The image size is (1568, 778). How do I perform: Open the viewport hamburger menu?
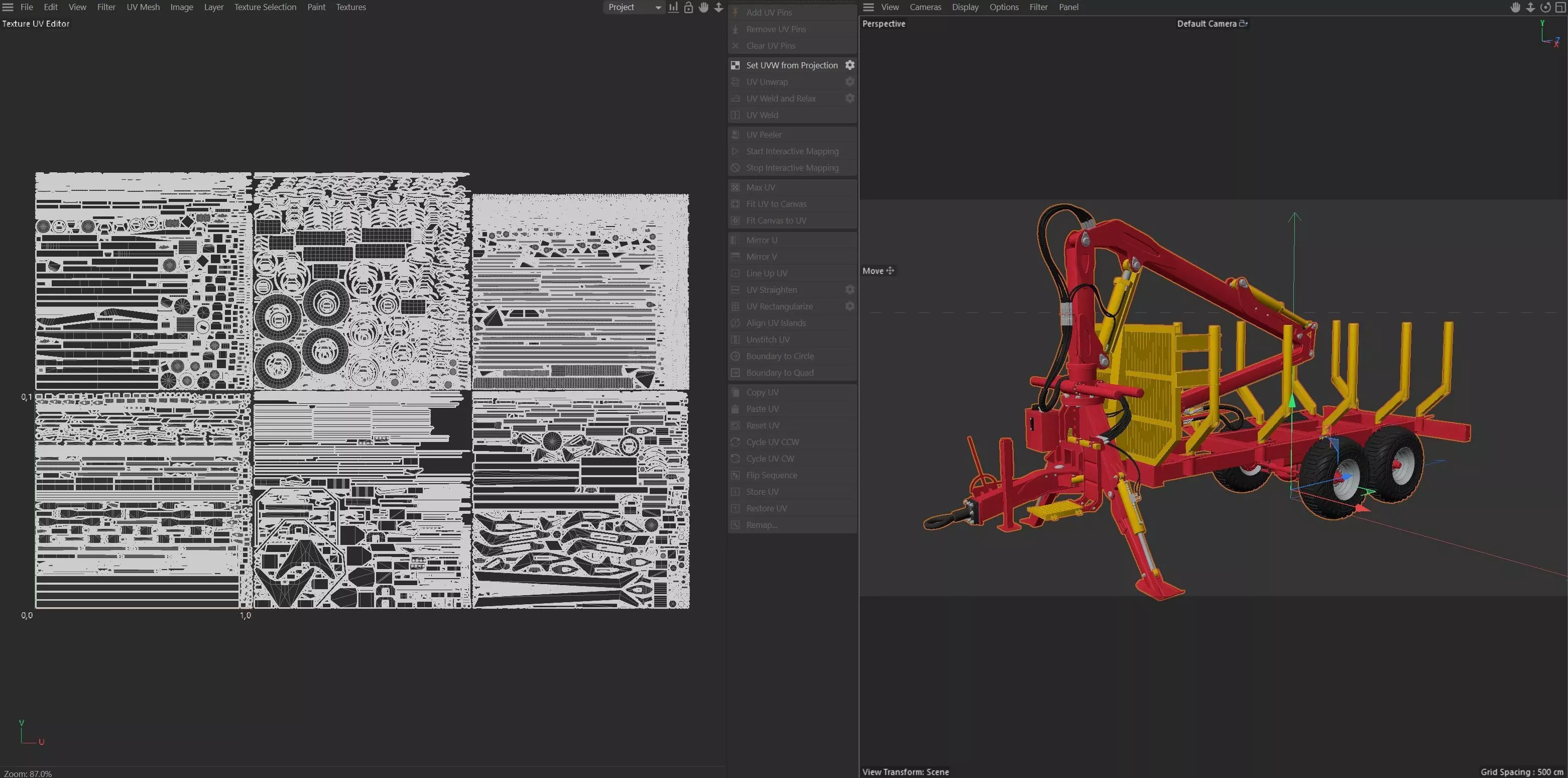869,8
